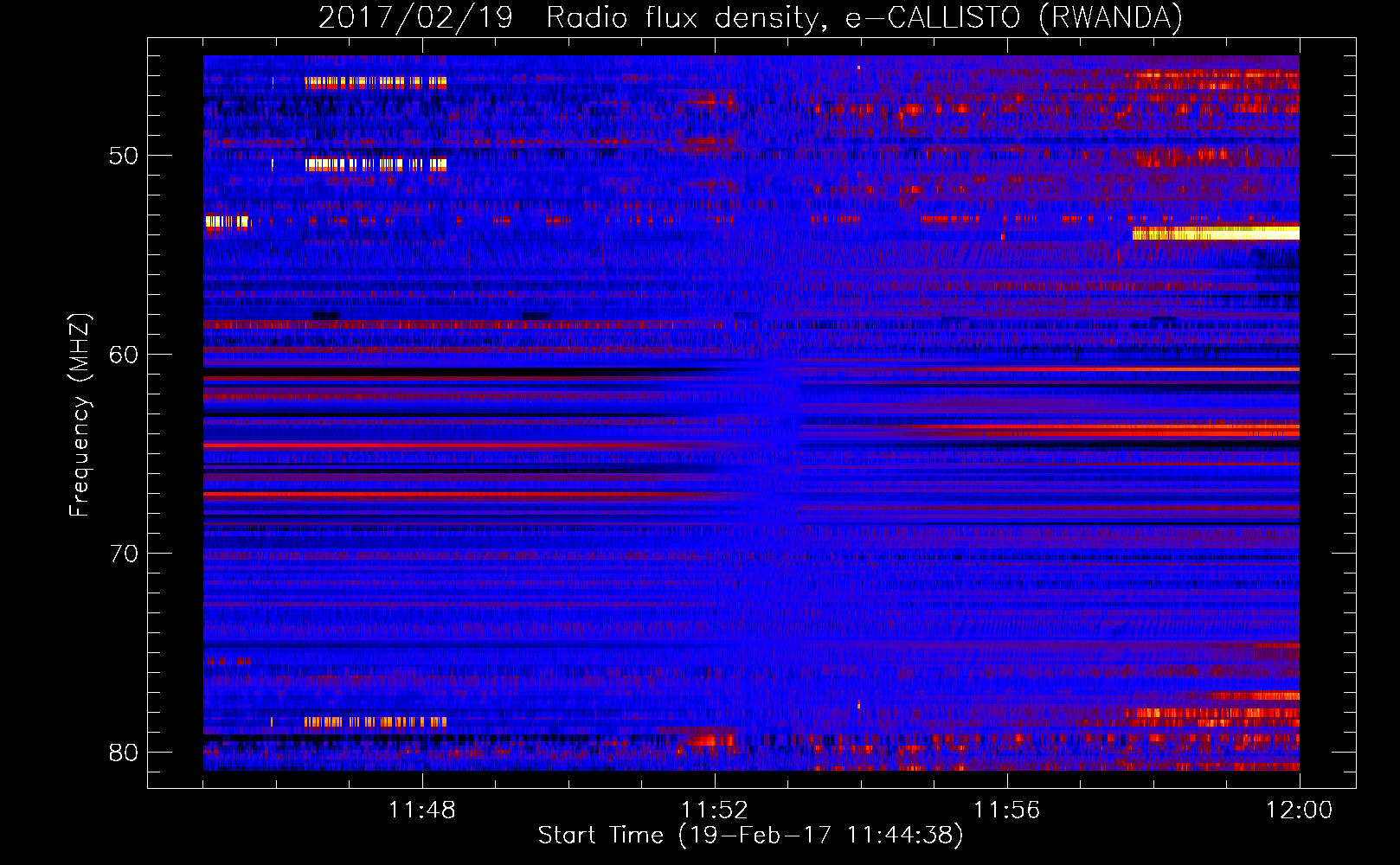Click the yellow burst at 53 MHz at far left

click(x=227, y=221)
